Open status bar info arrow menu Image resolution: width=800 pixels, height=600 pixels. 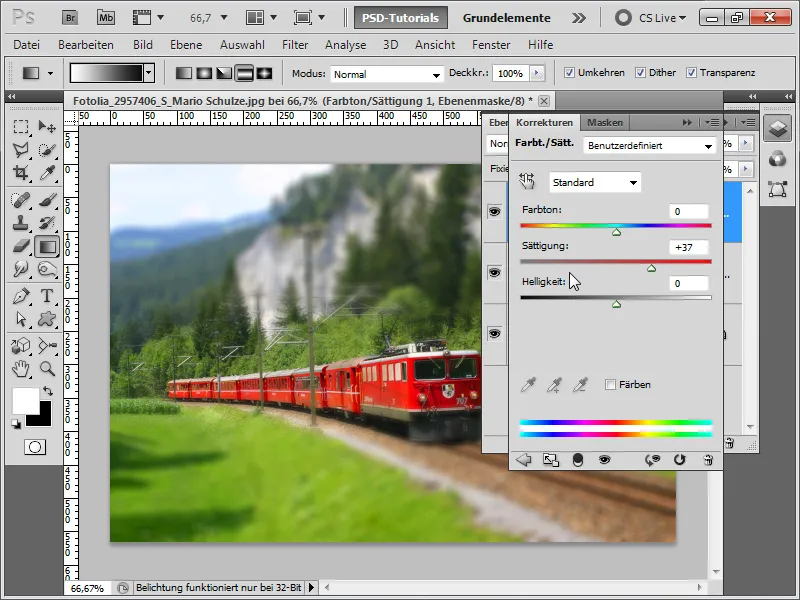(311, 588)
